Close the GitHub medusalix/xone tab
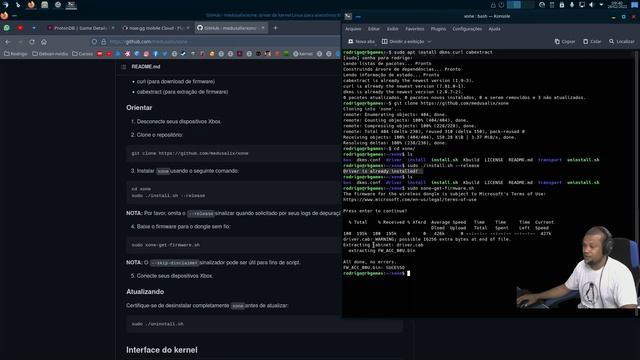 coord(263,28)
